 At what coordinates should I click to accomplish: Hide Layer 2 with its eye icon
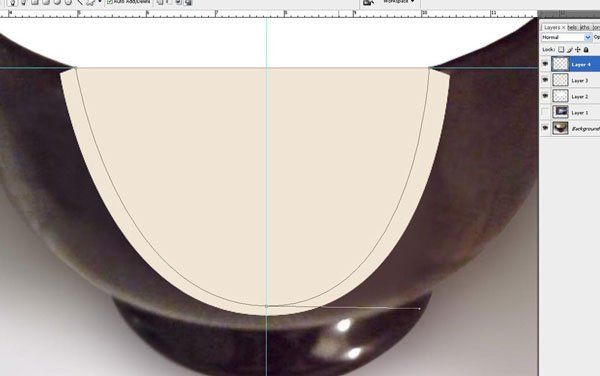tap(545, 96)
